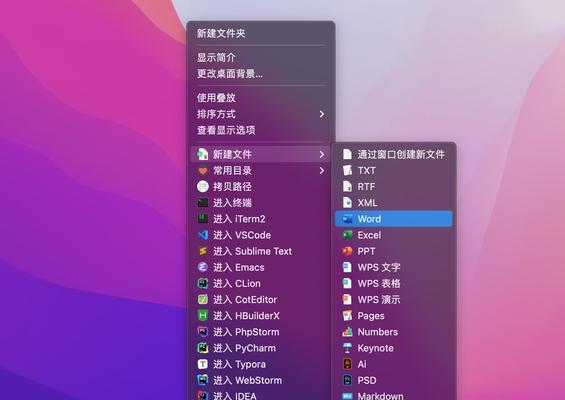Click the 进入终端 terminal icon
Viewport: 565px width, 400px height.
coord(203,203)
